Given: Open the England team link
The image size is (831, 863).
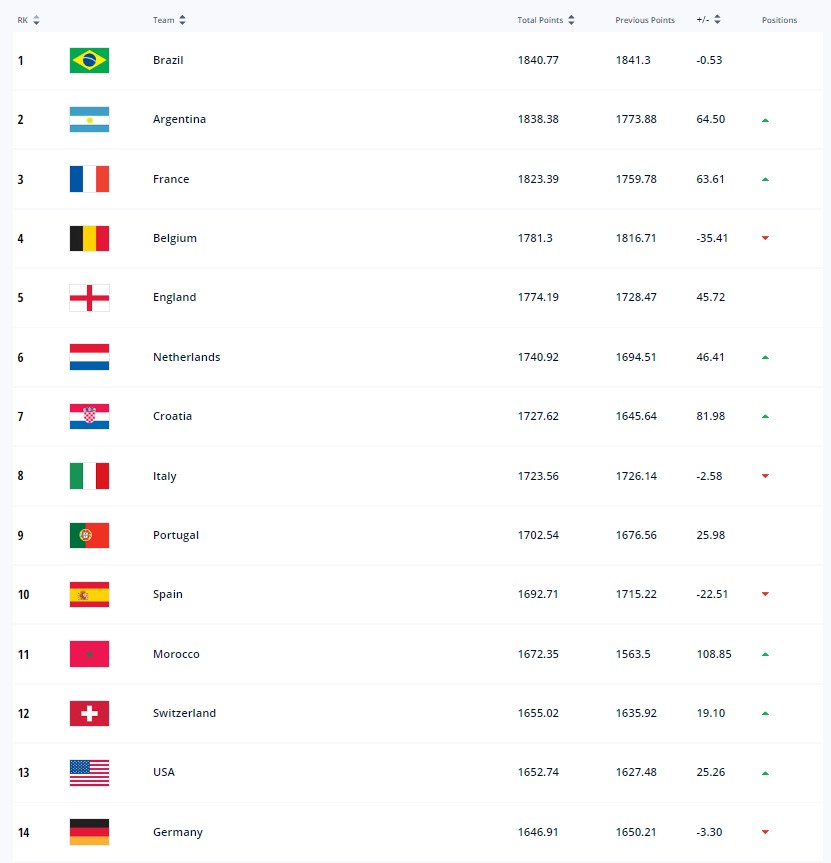Looking at the screenshot, I should point(174,297).
